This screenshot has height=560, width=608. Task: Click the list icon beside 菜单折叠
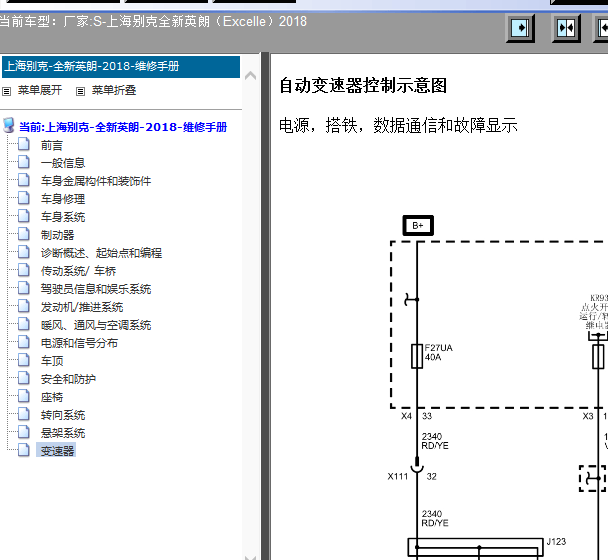[x=80, y=92]
